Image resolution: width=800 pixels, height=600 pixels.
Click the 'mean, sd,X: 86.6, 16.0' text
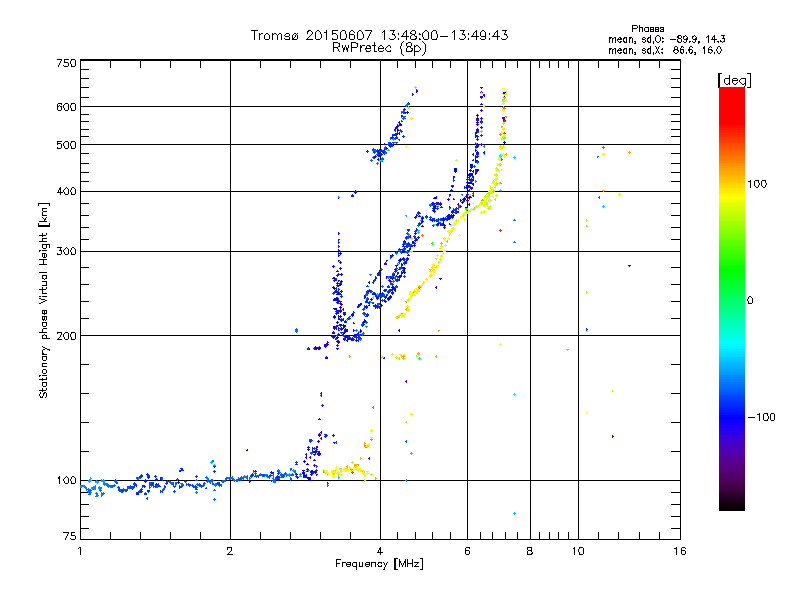coord(665,50)
